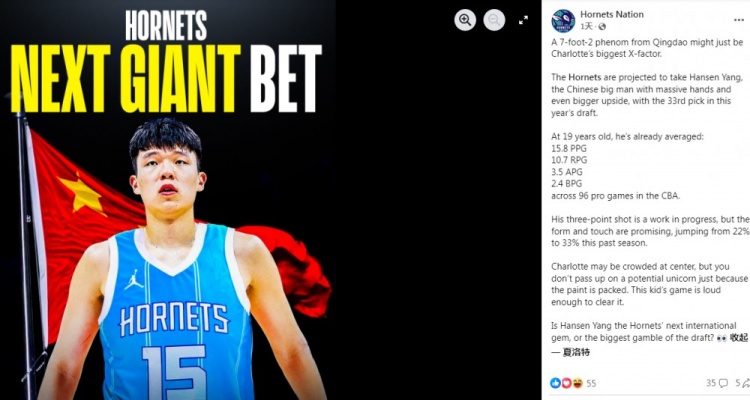The width and height of the screenshot is (750, 400).
Task: Show post audience via globe icon
Action: pos(602,27)
